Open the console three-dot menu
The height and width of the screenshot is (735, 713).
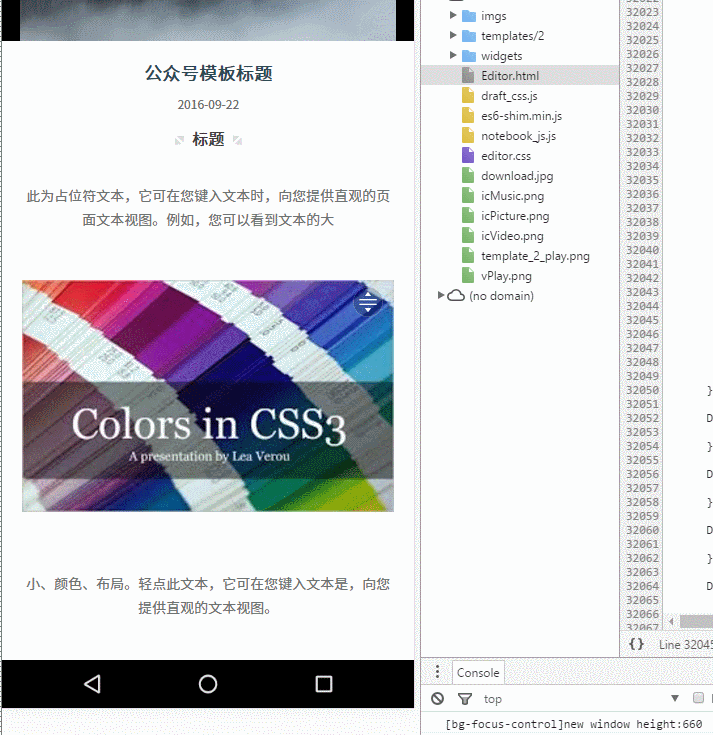pyautogui.click(x=437, y=672)
